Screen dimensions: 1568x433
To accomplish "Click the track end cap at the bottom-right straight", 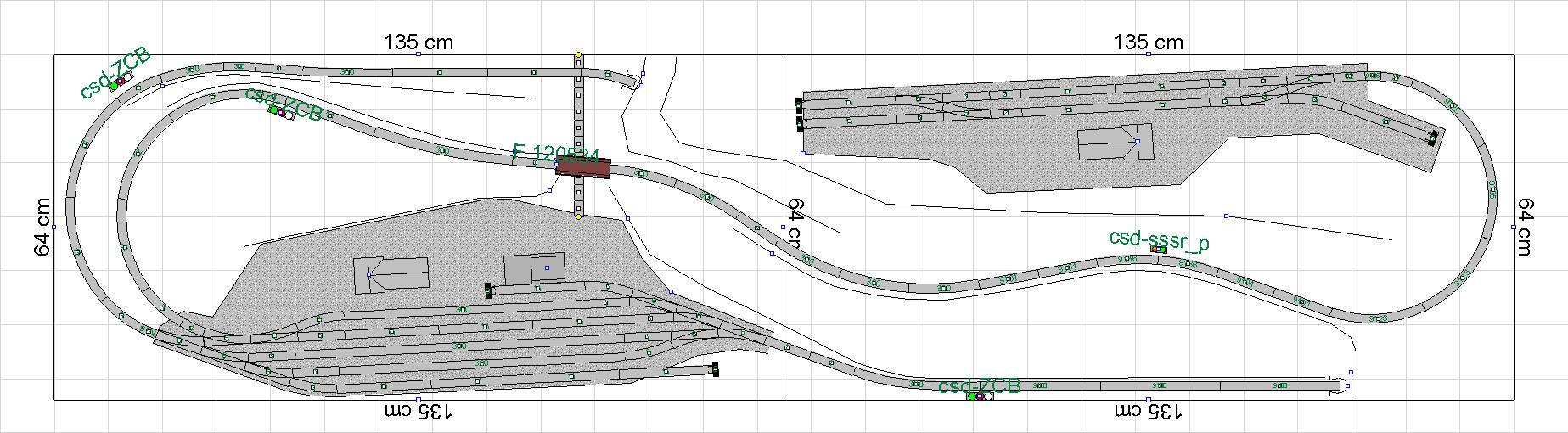I will tap(1338, 385).
